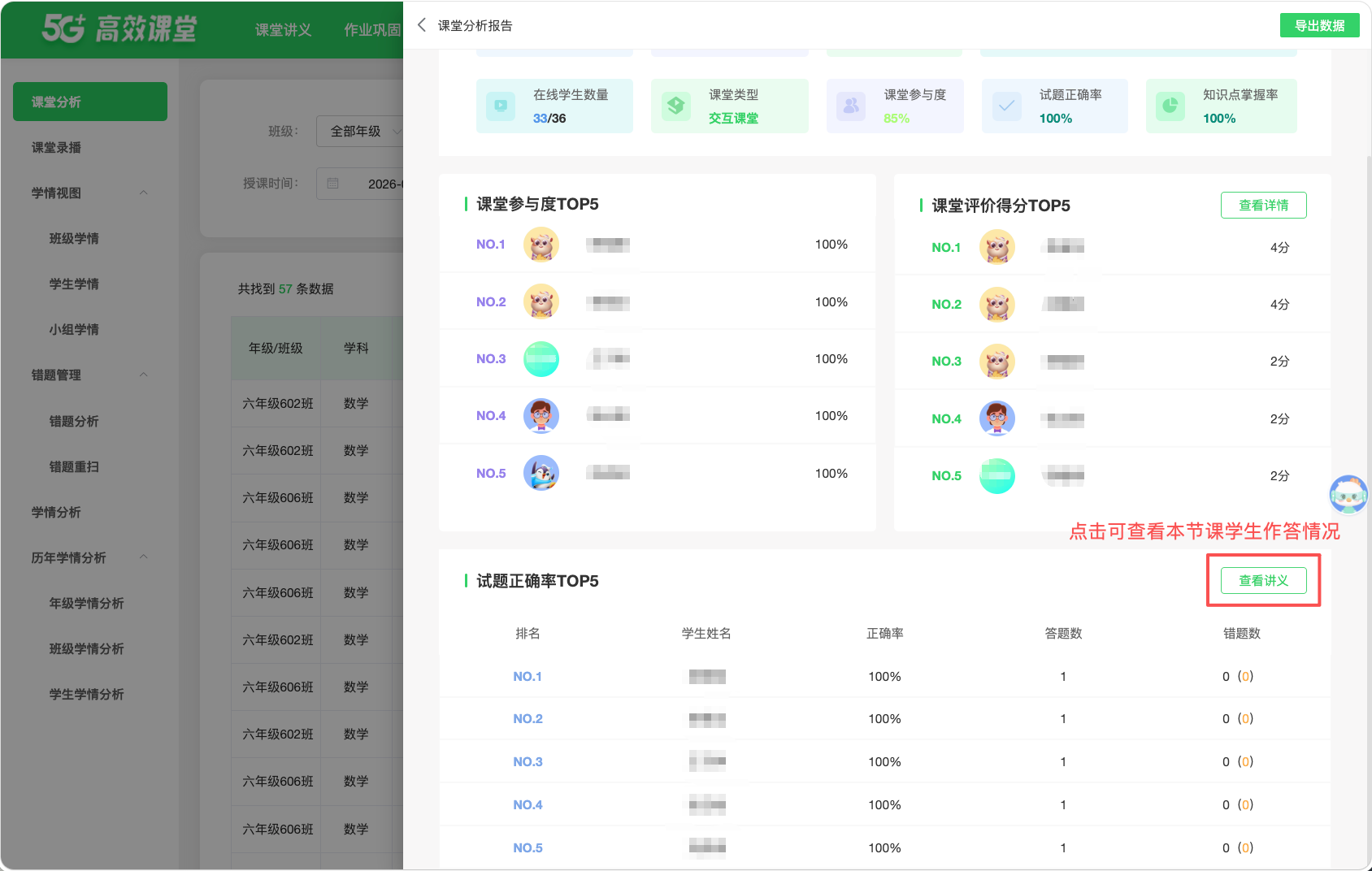Click NO.4 boy avatar in 课堂参与度TOP5
The image size is (1372, 871).
[541, 416]
